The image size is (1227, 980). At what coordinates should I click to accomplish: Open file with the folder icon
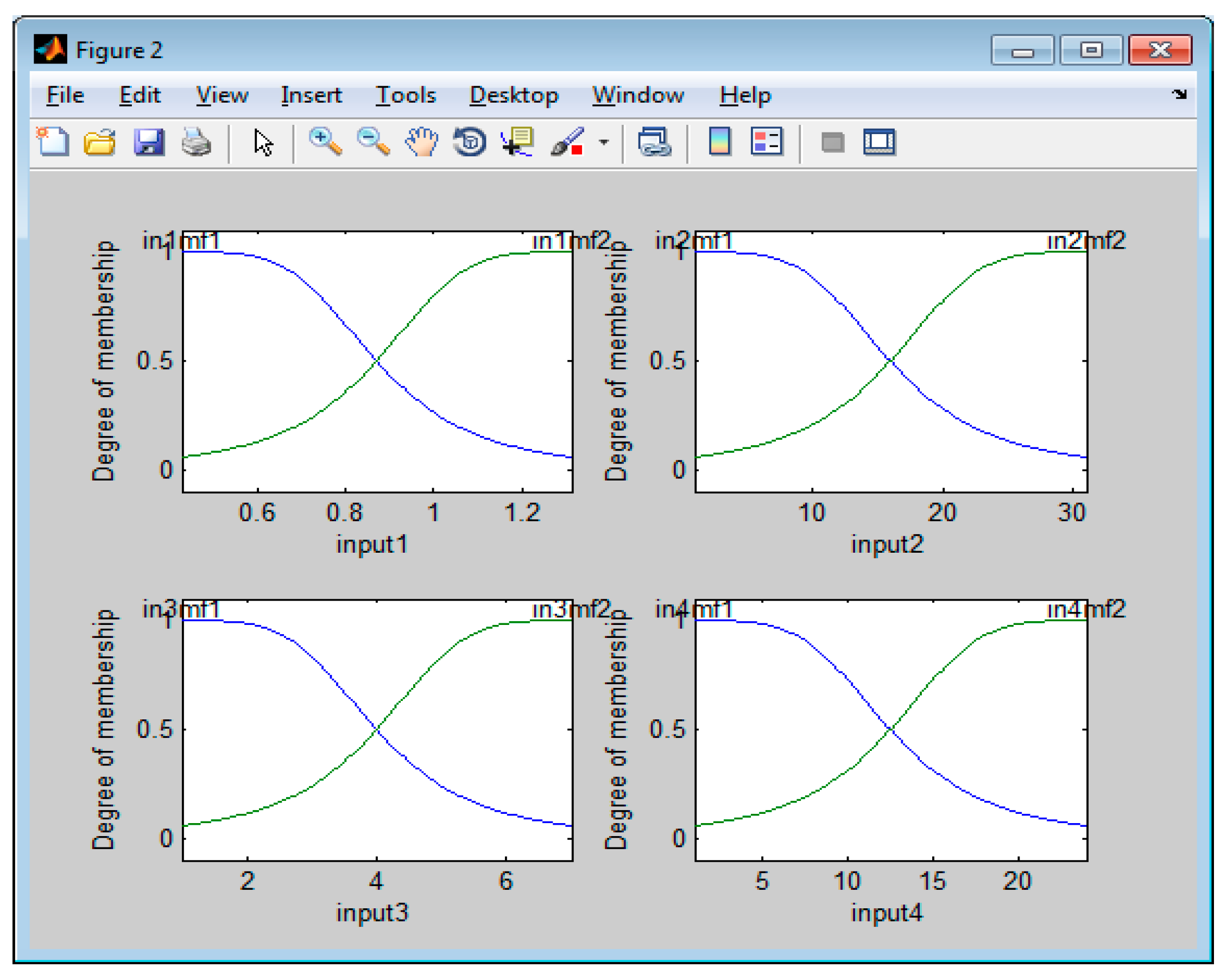pos(99,142)
